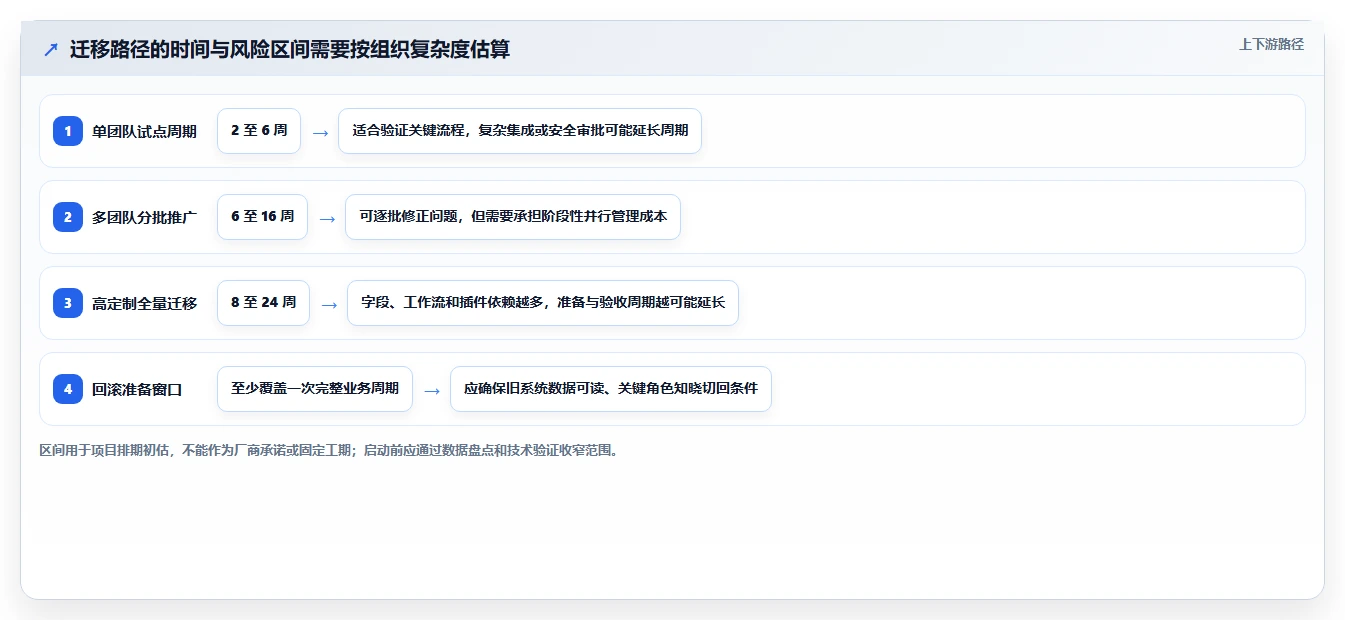Click the heading 迁移路径的时间与风险区间需要按组织复杂度估算
This screenshot has height=620, width=1345.
290,49
